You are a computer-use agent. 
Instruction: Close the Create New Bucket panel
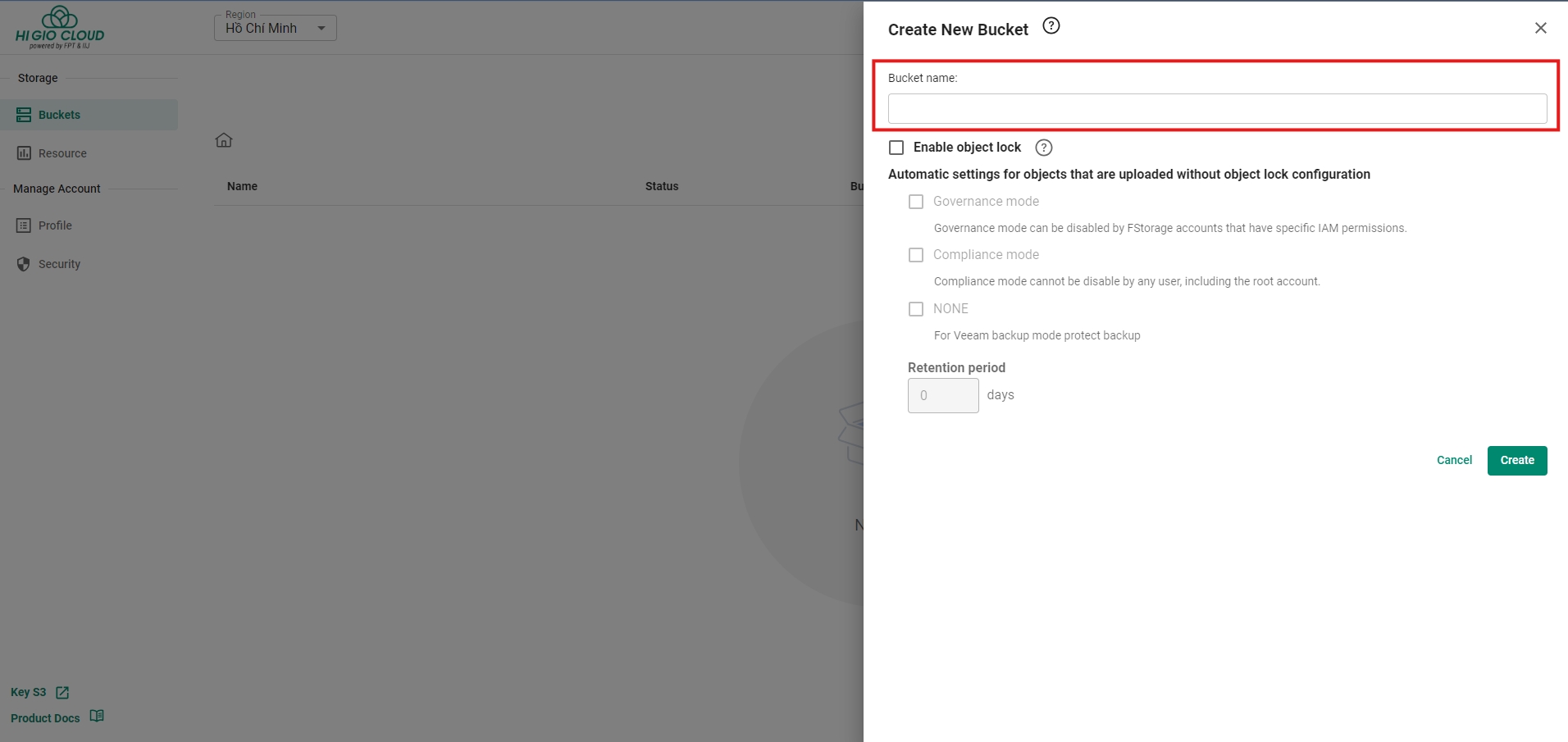[x=1540, y=28]
